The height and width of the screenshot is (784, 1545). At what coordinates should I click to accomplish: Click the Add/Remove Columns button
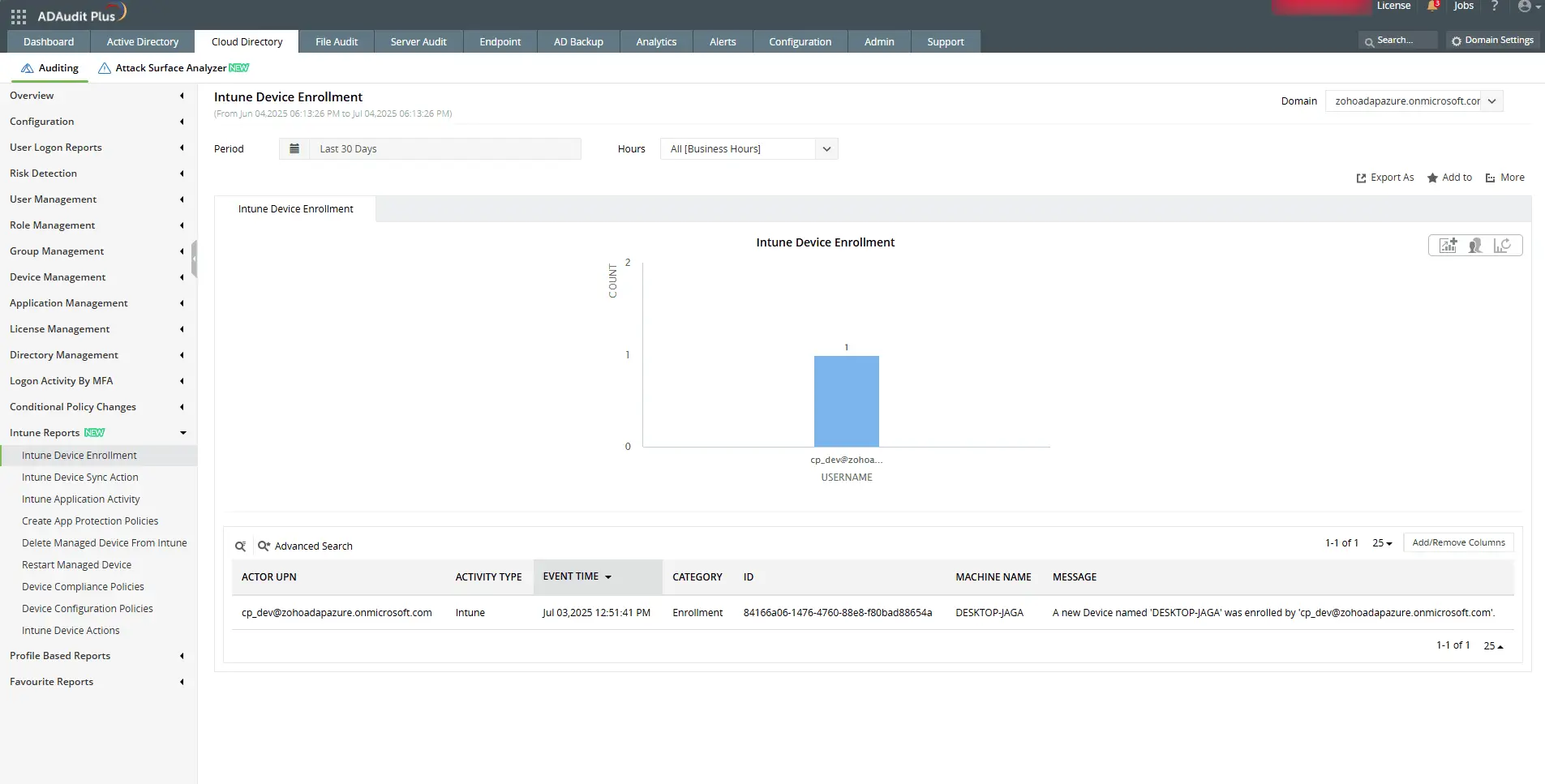click(1458, 543)
